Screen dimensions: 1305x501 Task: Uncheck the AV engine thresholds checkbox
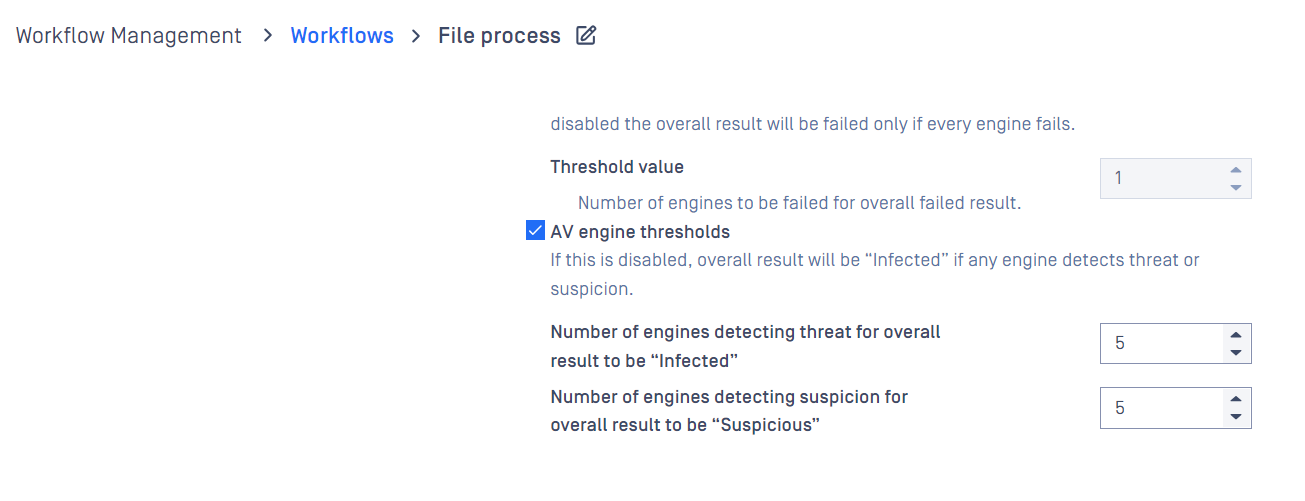[x=535, y=232]
